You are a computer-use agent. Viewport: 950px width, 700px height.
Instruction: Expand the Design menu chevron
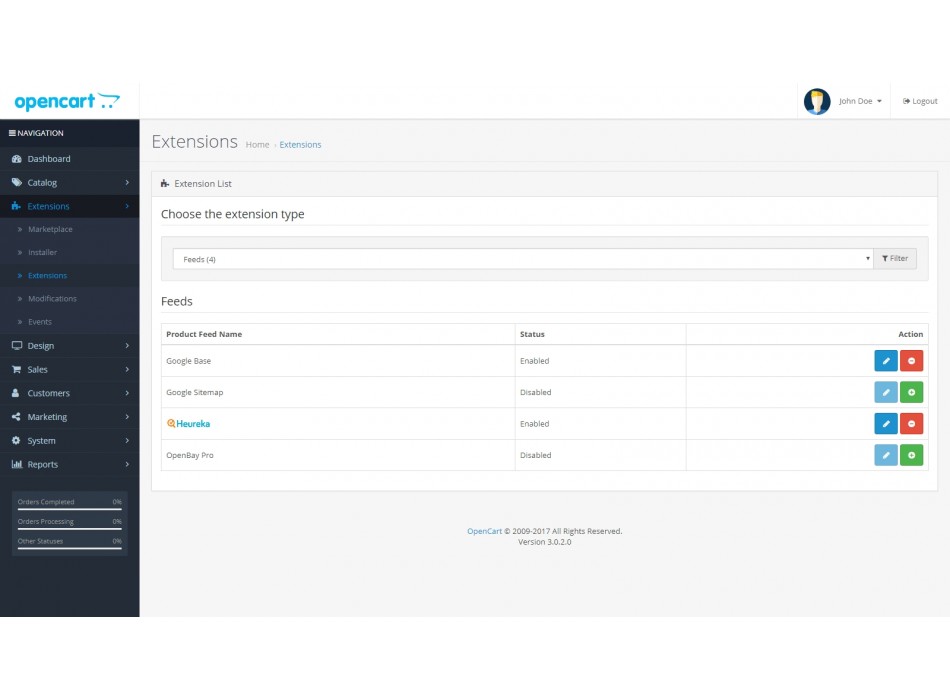click(127, 345)
